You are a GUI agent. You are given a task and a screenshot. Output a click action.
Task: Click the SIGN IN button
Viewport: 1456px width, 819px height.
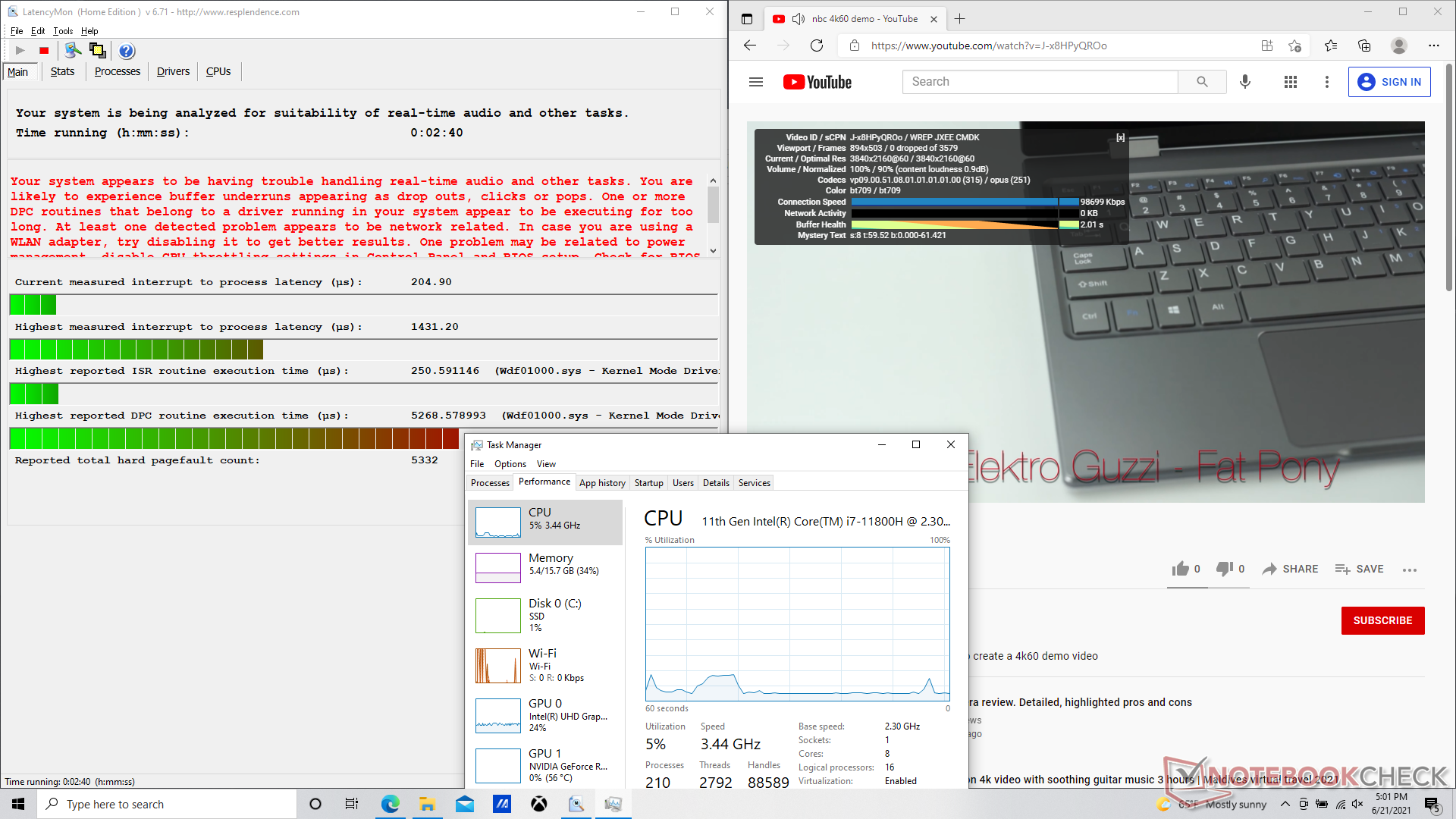click(1389, 82)
